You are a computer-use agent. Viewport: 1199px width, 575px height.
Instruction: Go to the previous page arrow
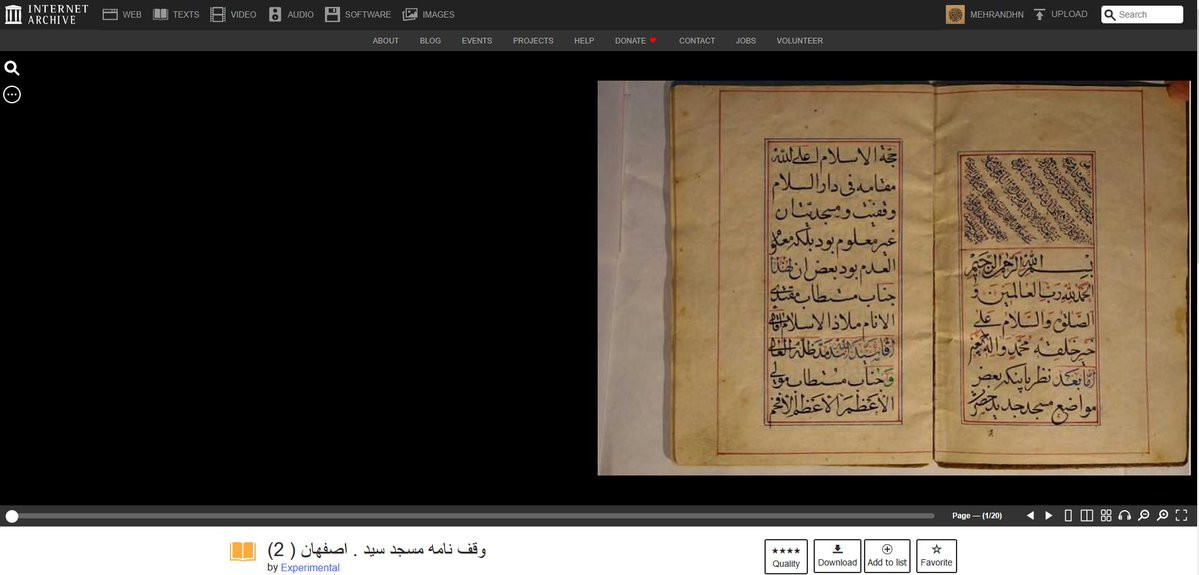[1030, 516]
